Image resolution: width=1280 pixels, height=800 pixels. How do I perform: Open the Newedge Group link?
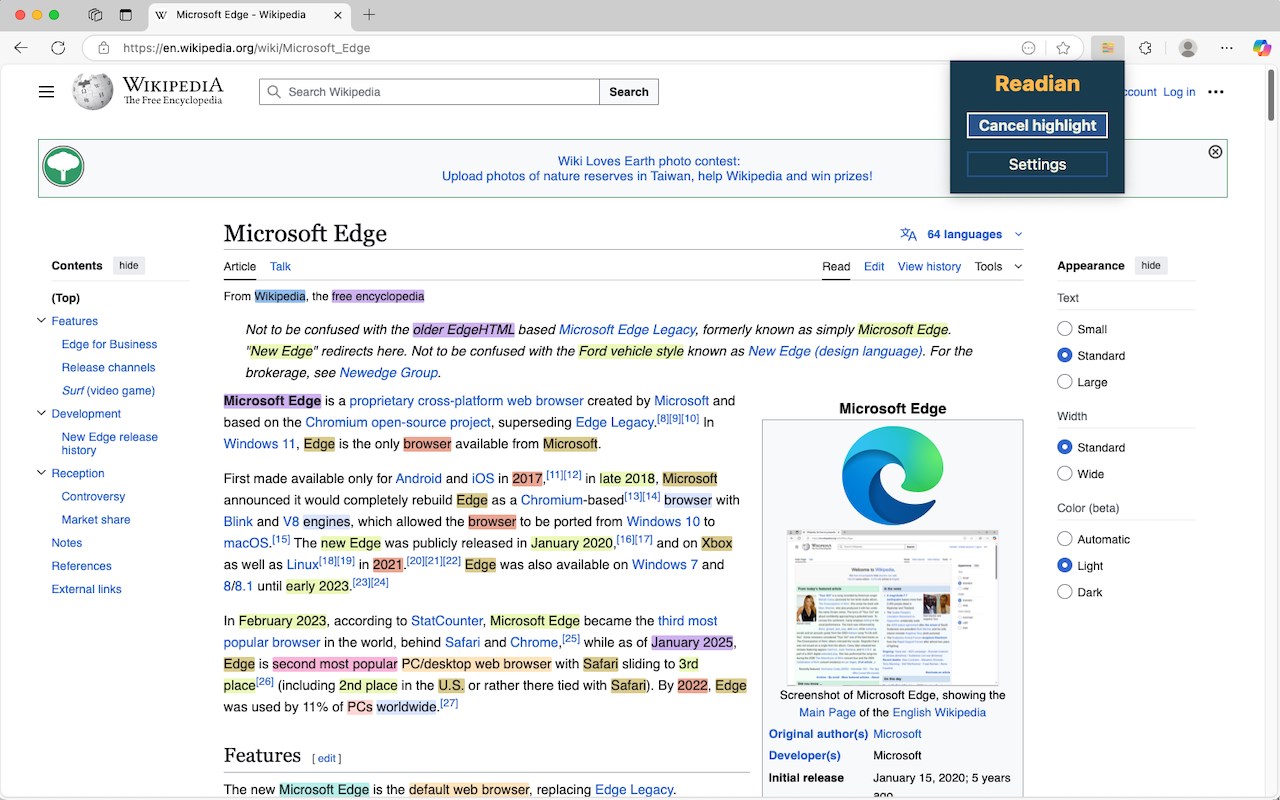point(388,373)
